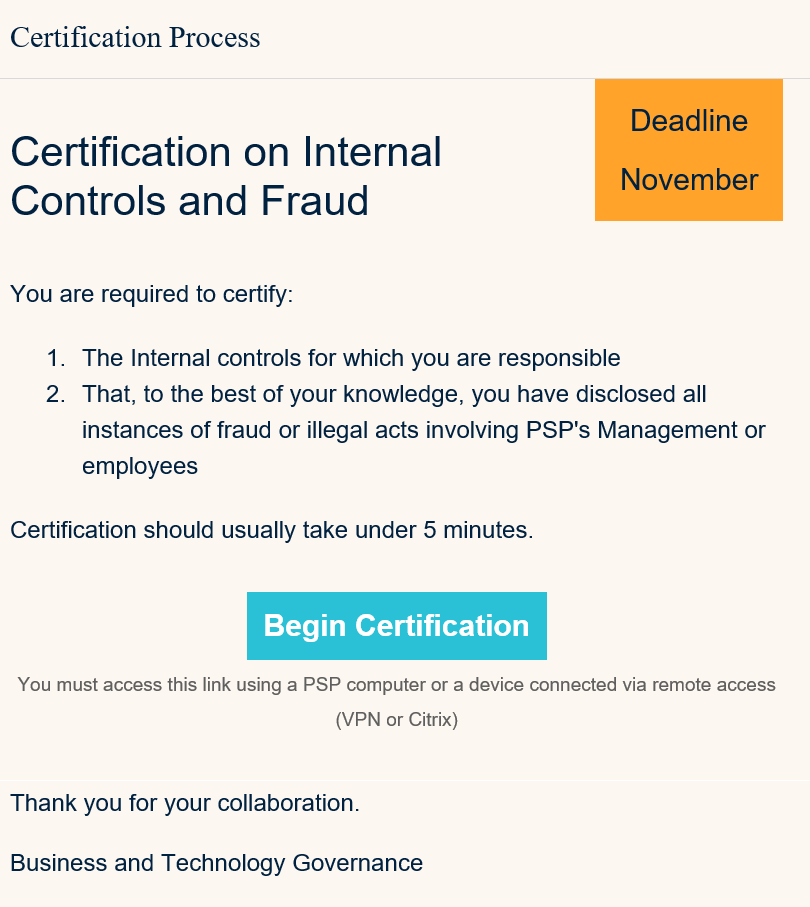Click the "(VPN or Citrix)" text
This screenshot has width=810, height=907.
pos(396,719)
